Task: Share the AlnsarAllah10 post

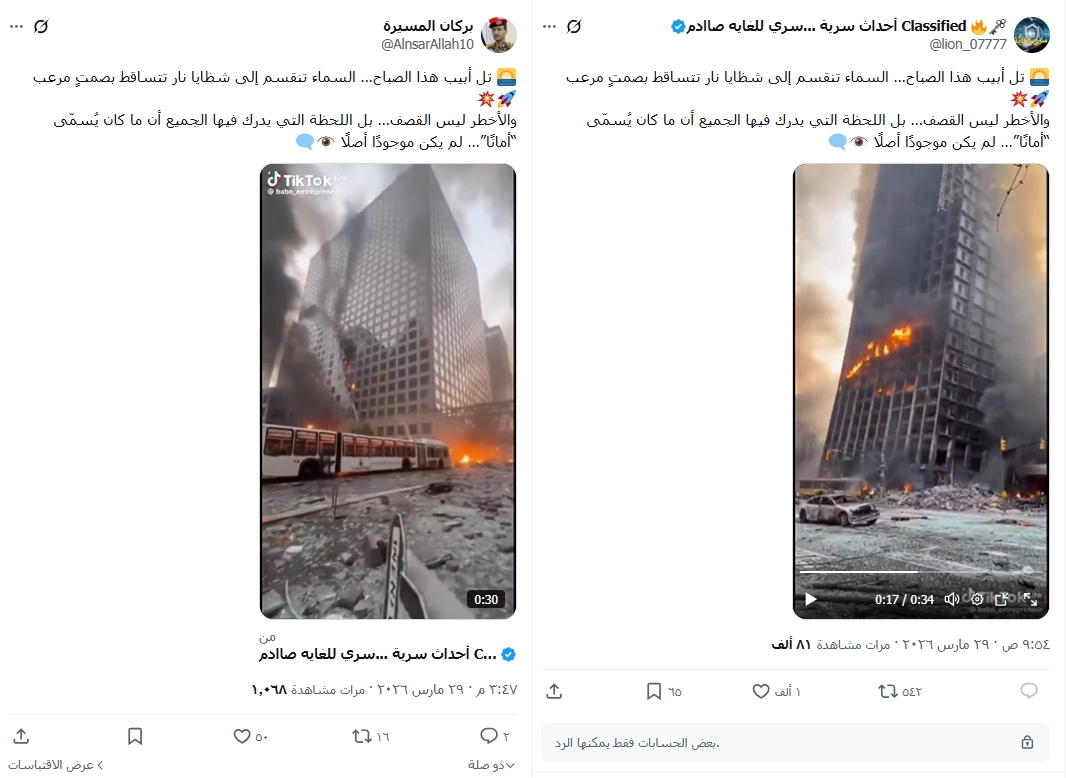Action: pos(21,736)
